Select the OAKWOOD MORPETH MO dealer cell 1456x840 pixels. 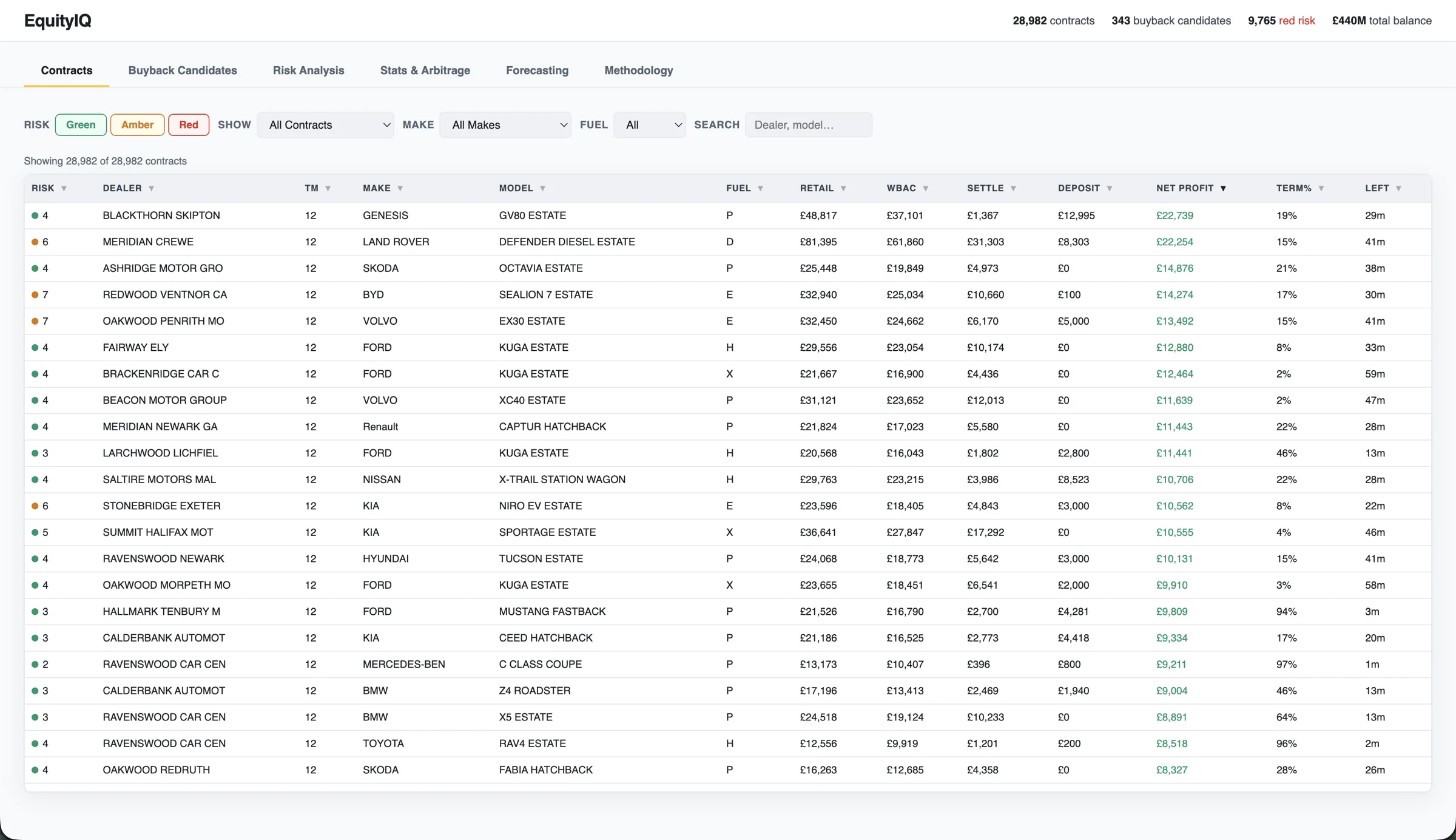166,585
